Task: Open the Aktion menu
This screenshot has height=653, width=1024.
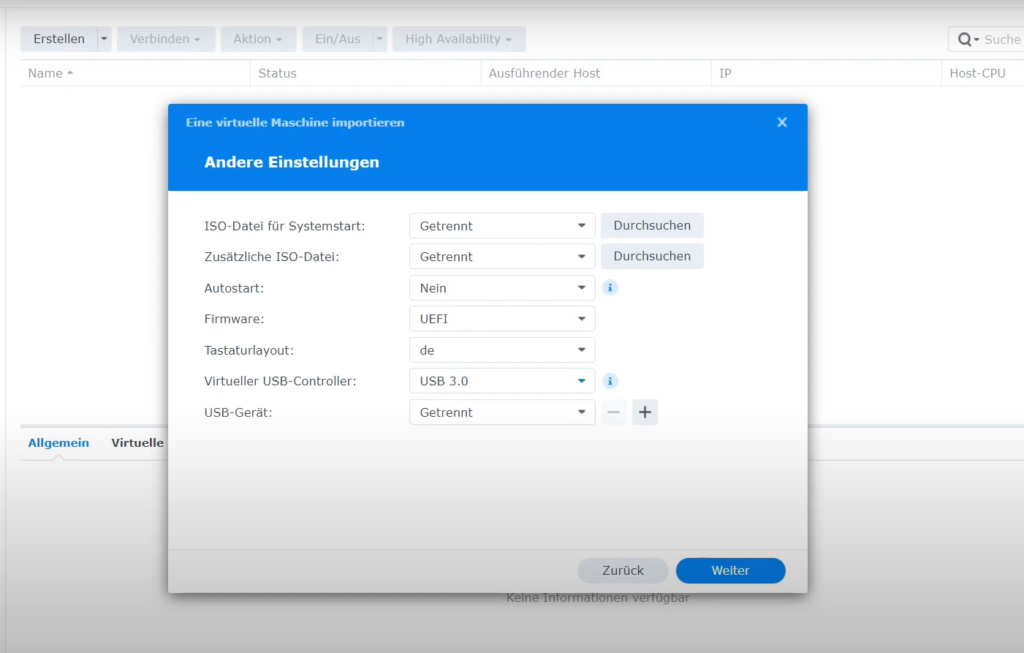Action: click(258, 39)
